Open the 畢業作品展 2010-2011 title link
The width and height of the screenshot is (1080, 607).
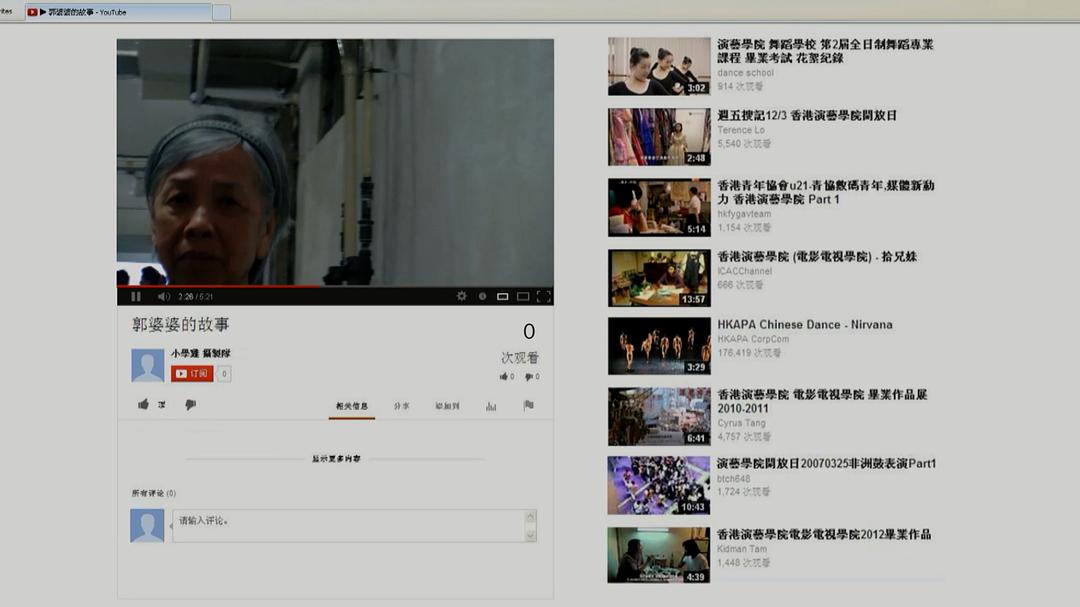pos(822,401)
